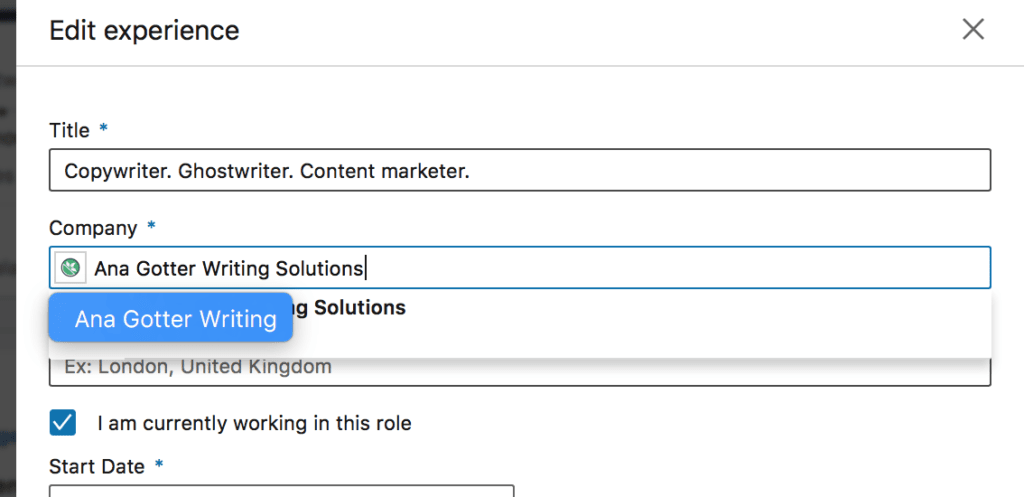The height and width of the screenshot is (497, 1024).
Task: Focus the Company text field
Action: pyautogui.click(x=520, y=267)
